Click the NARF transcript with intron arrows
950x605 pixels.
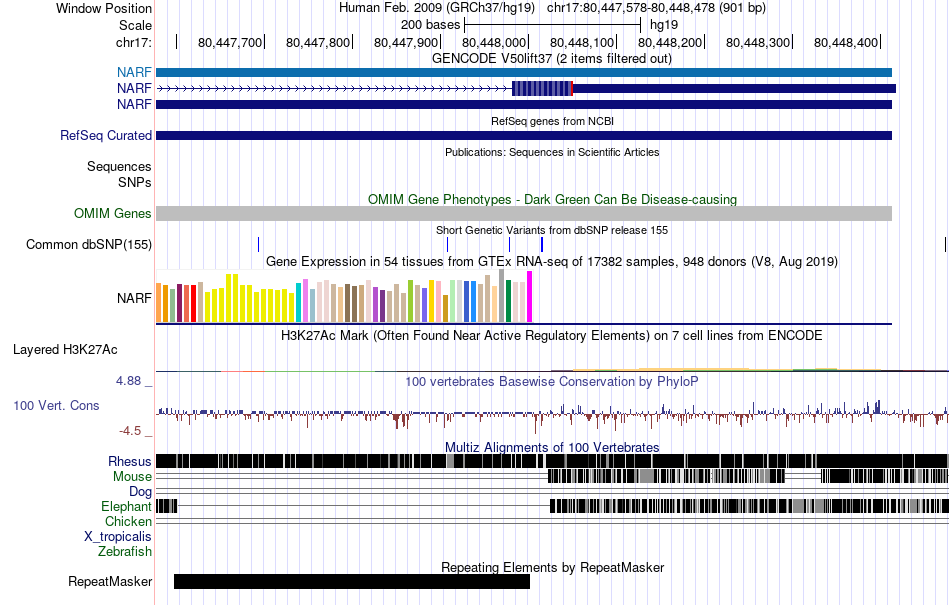click(x=526, y=88)
